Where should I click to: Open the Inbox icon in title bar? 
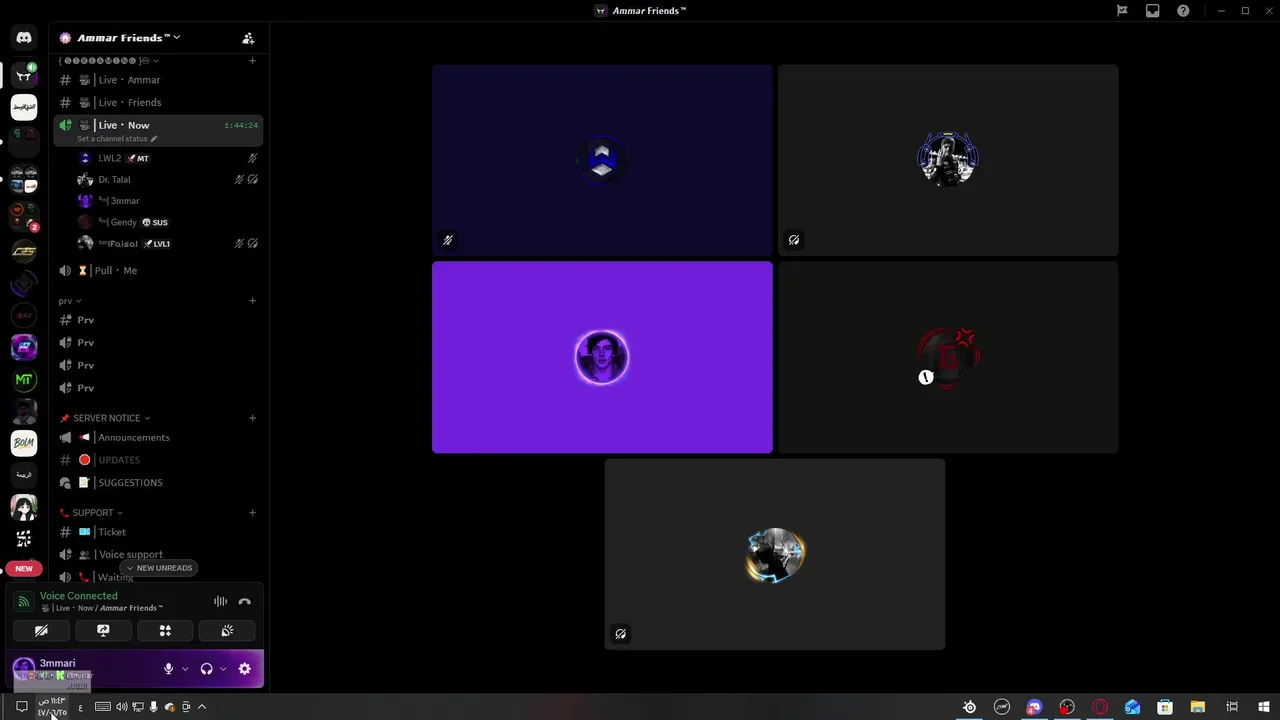pos(1152,11)
